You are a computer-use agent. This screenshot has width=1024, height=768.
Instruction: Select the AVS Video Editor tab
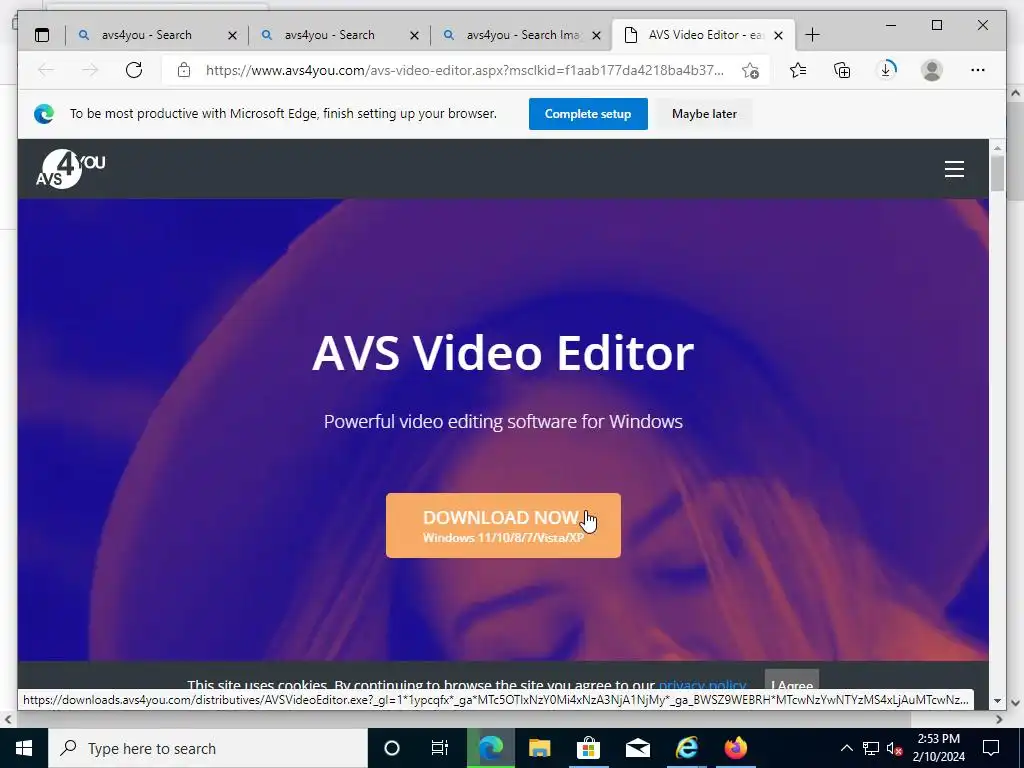(x=703, y=35)
